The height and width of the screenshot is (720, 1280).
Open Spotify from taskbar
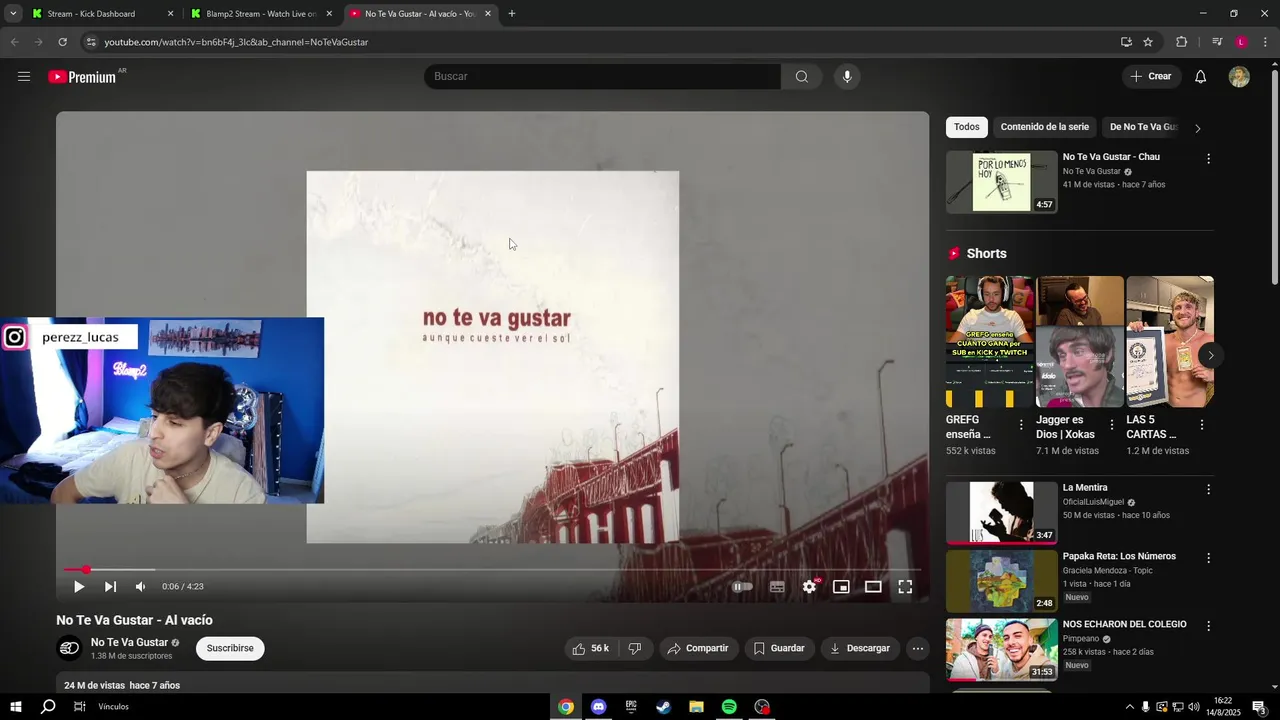(729, 707)
